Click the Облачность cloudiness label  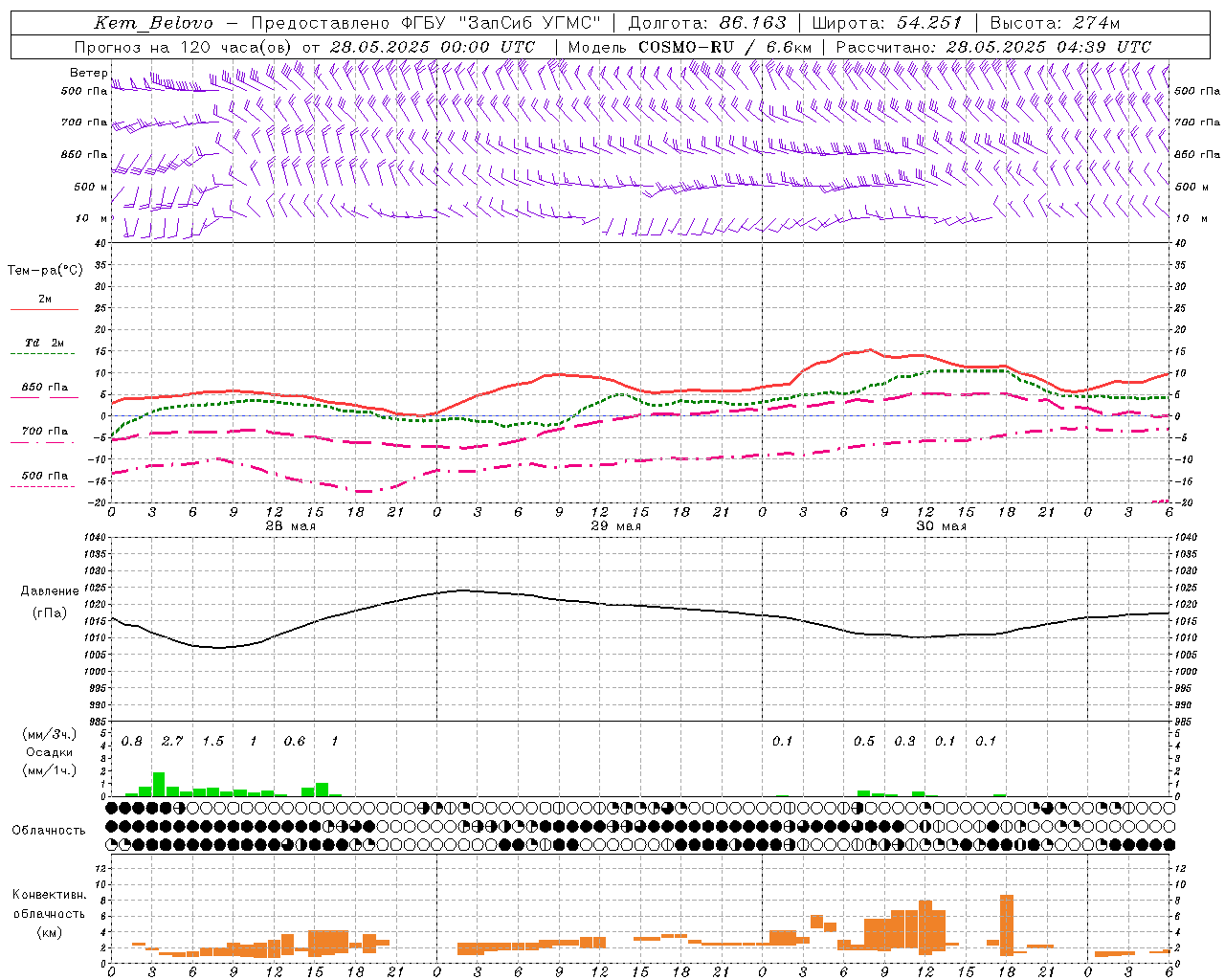click(49, 830)
